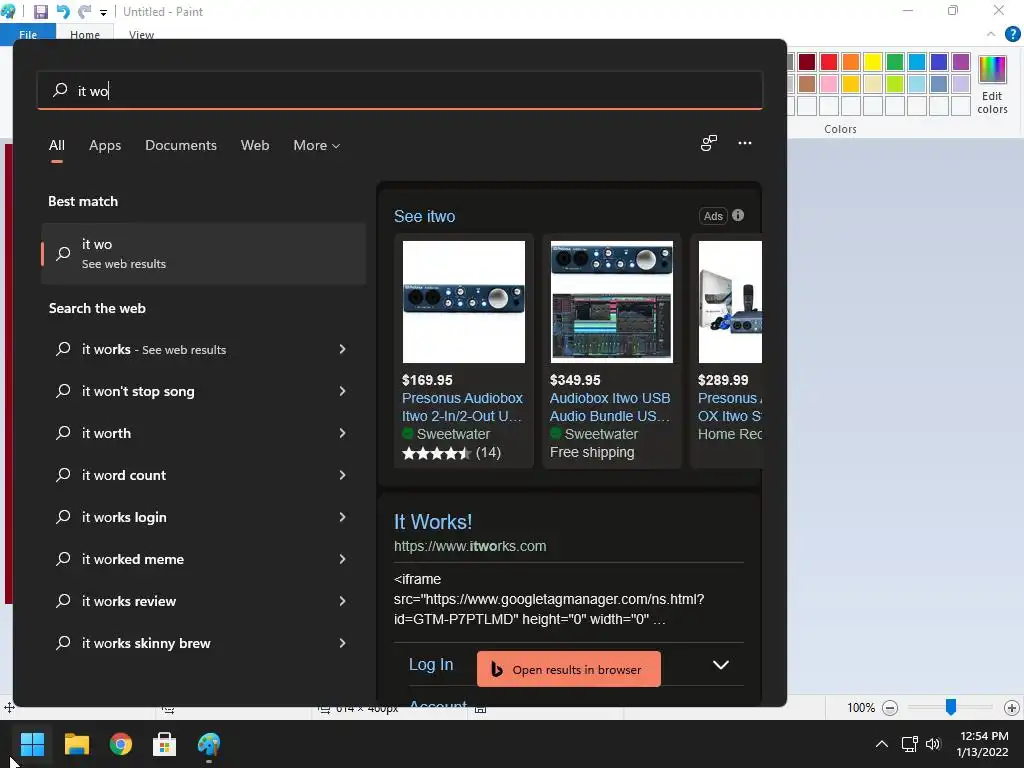Screen dimensions: 1024x768
Task: Click the cursor position icon in status bar
Action: pos(9,707)
